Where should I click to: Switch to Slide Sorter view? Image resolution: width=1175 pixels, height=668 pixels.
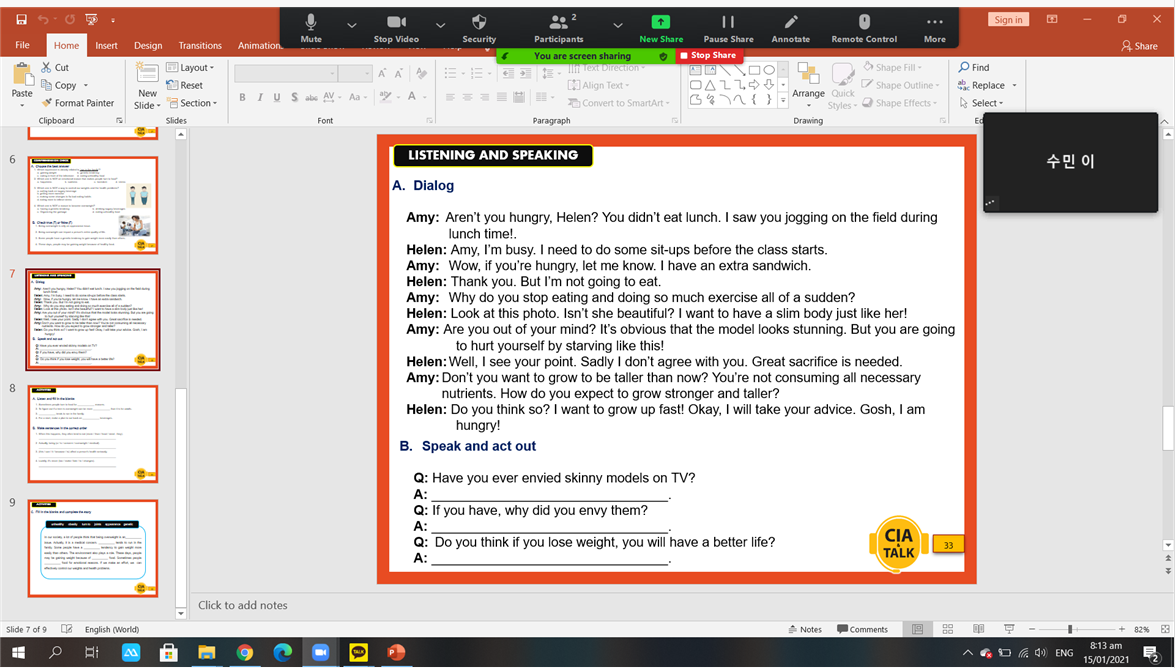coord(948,630)
